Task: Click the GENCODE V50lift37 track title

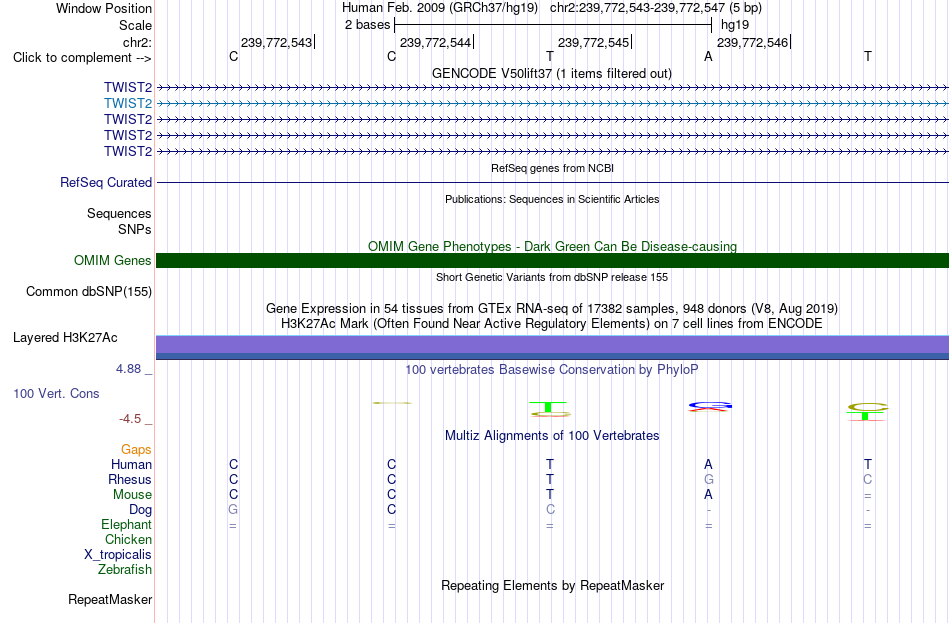Action: 552,73
